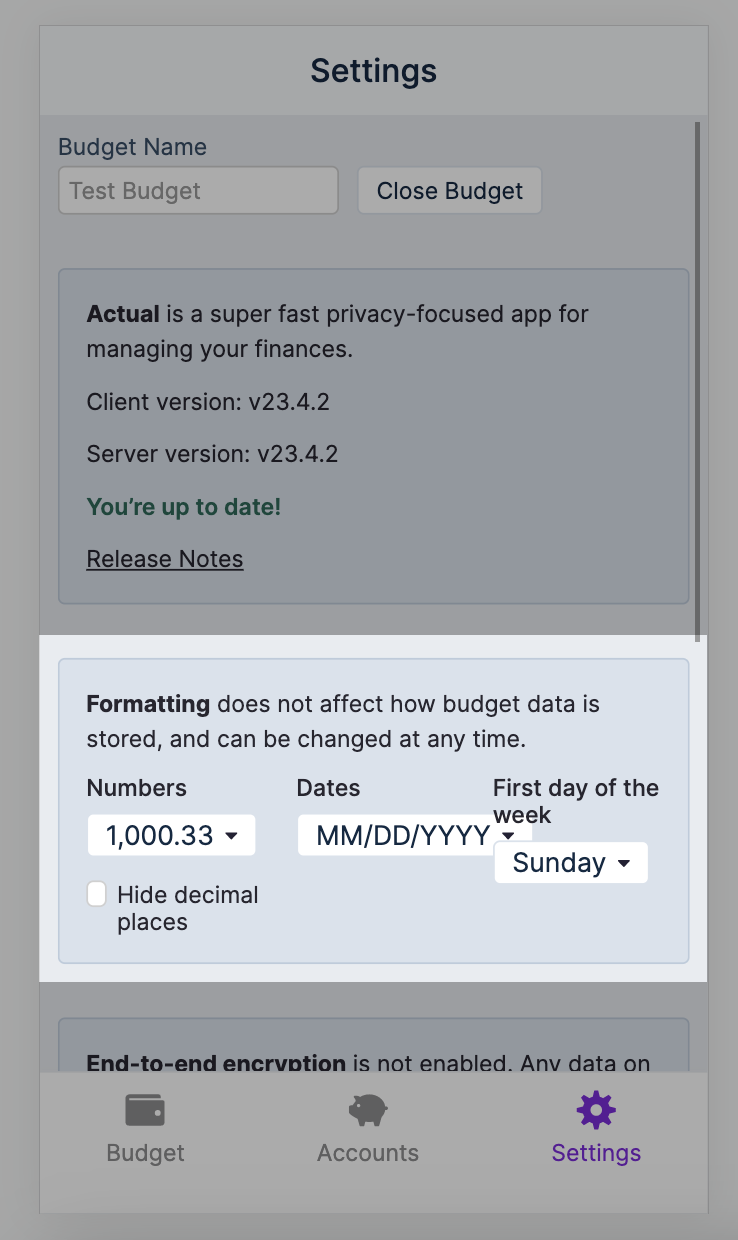Switch to the Accounts tab
738x1240 pixels.
[x=367, y=1152]
